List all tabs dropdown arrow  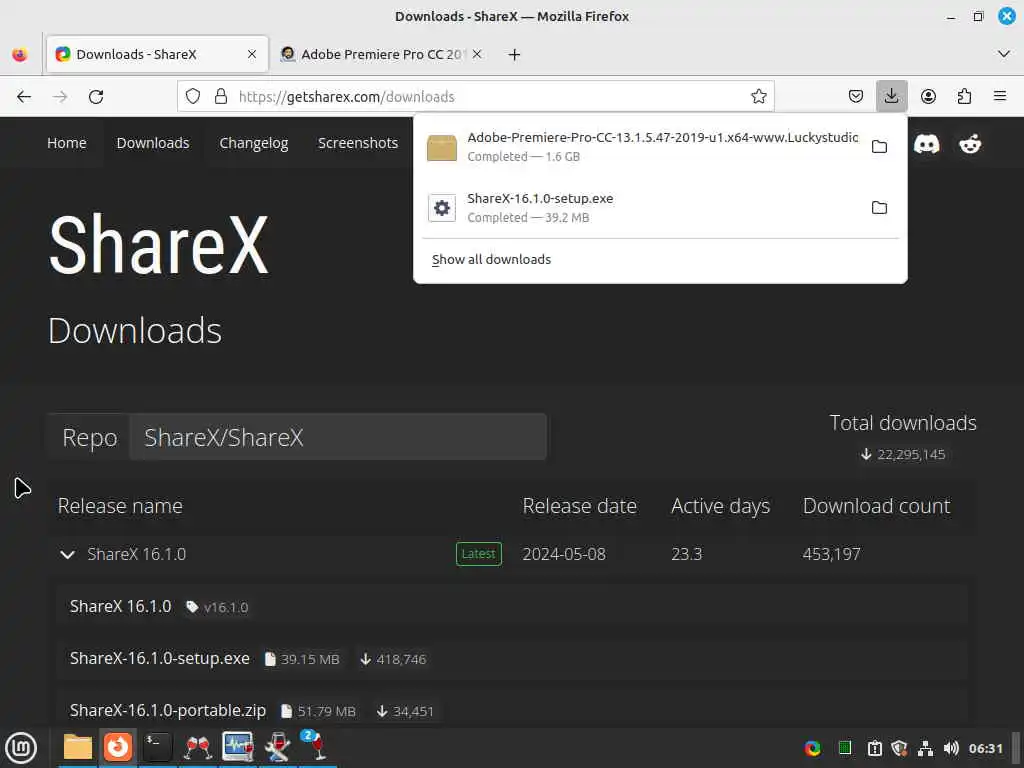pyautogui.click(x=1004, y=54)
